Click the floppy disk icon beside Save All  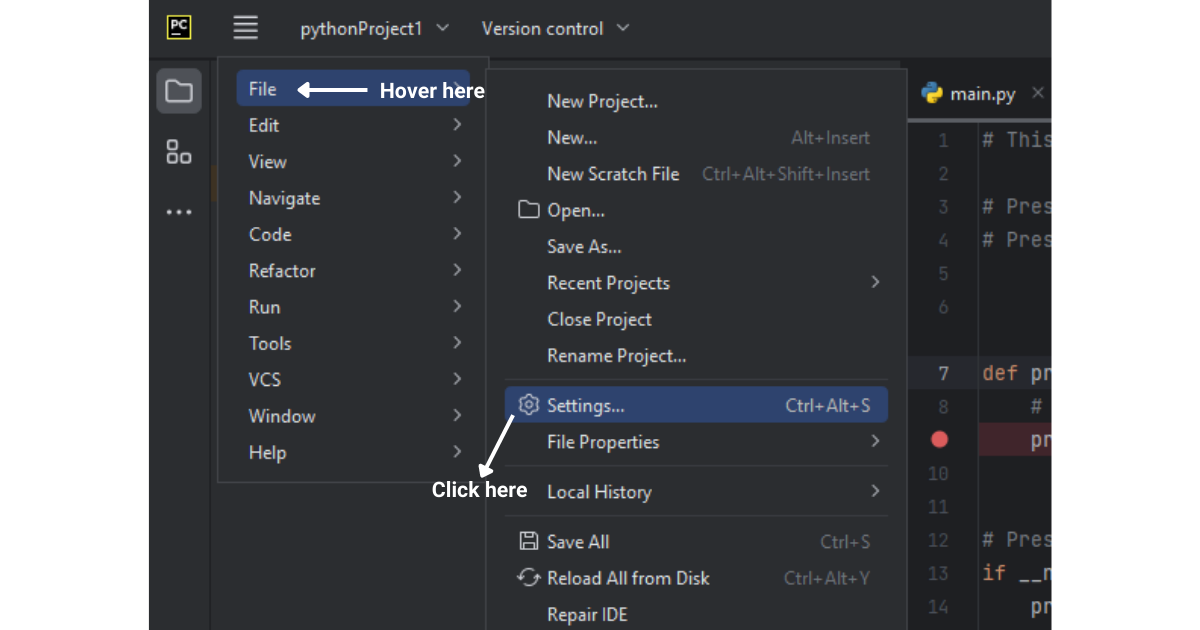pos(528,541)
